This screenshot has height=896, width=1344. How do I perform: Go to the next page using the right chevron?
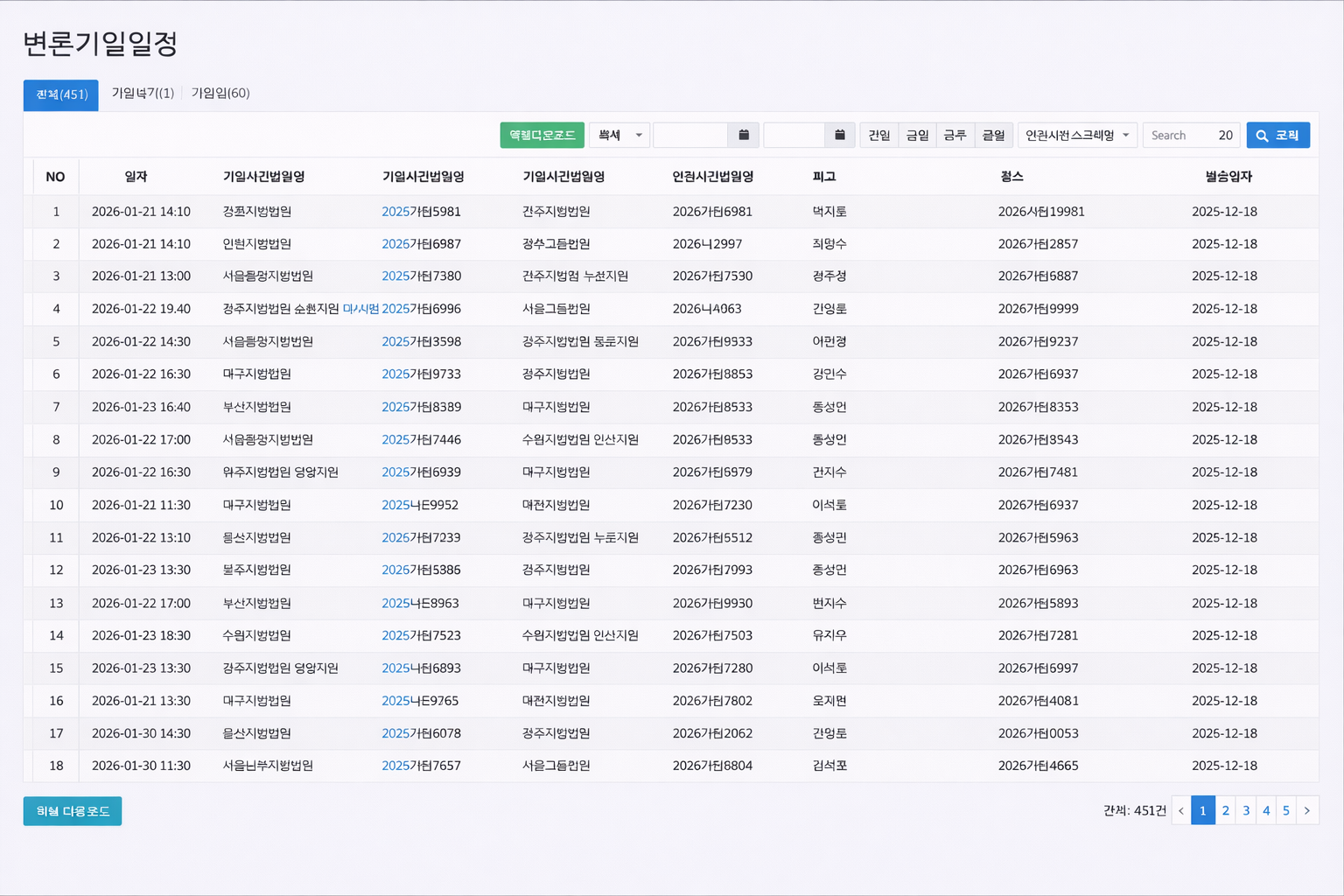tap(1307, 810)
